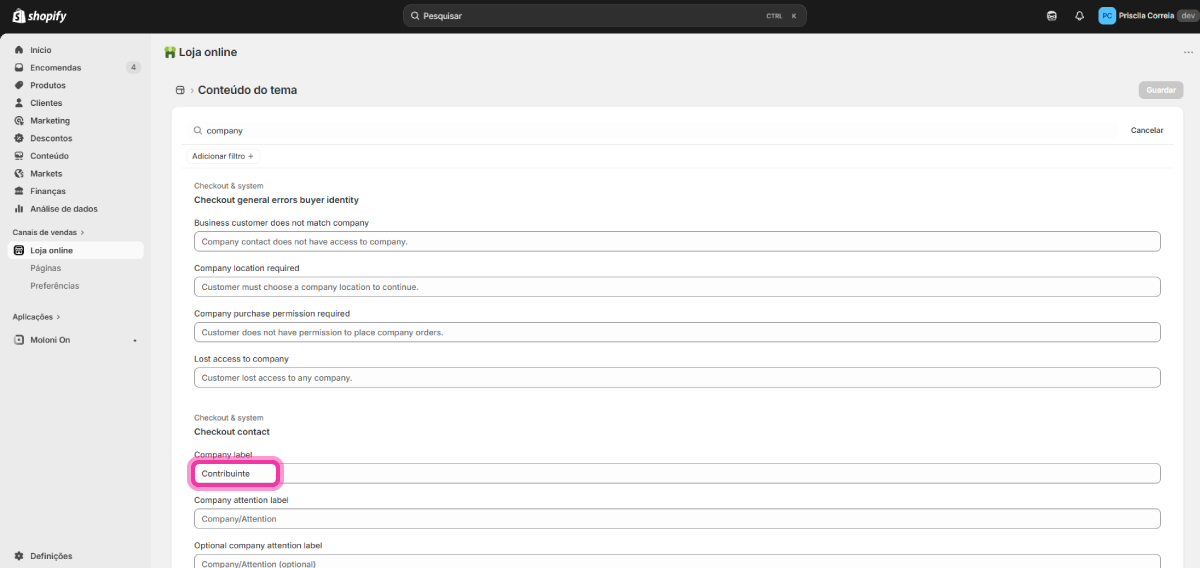Screen dimensions: 1200x568
Task: Click the Finanças bank icon
Action: pos(19,191)
